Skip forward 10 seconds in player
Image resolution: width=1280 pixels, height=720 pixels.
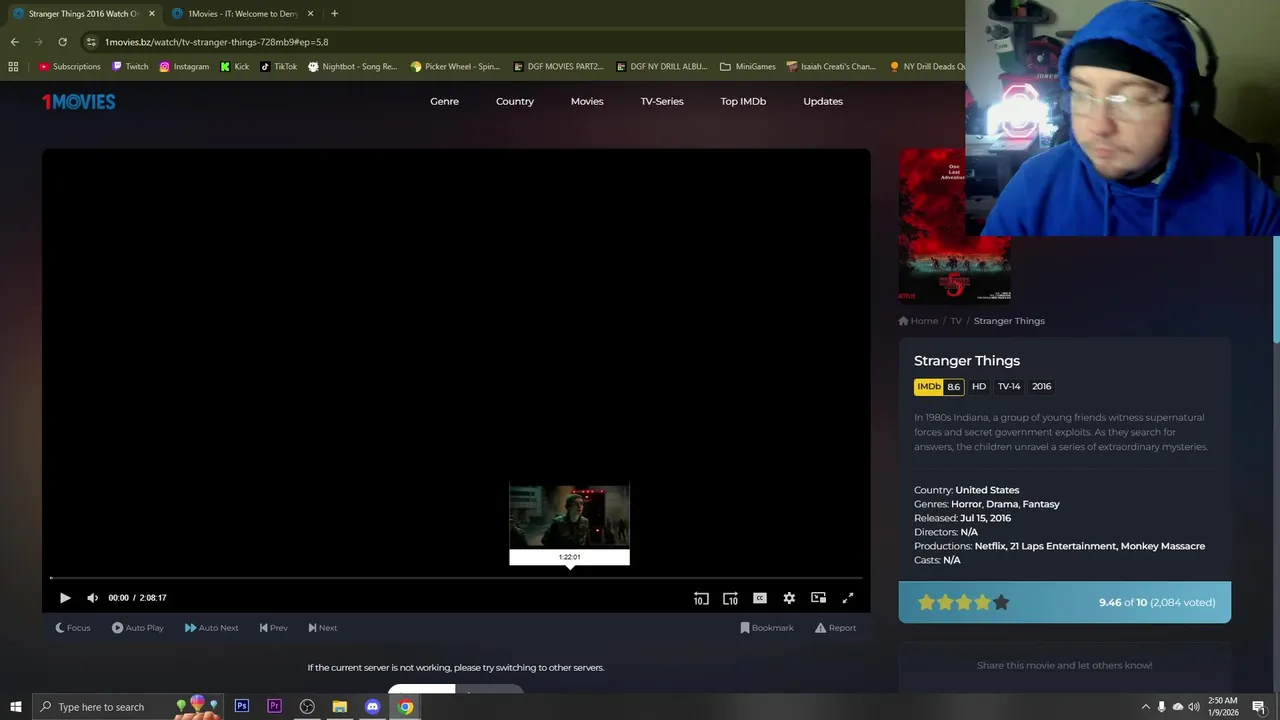point(731,598)
